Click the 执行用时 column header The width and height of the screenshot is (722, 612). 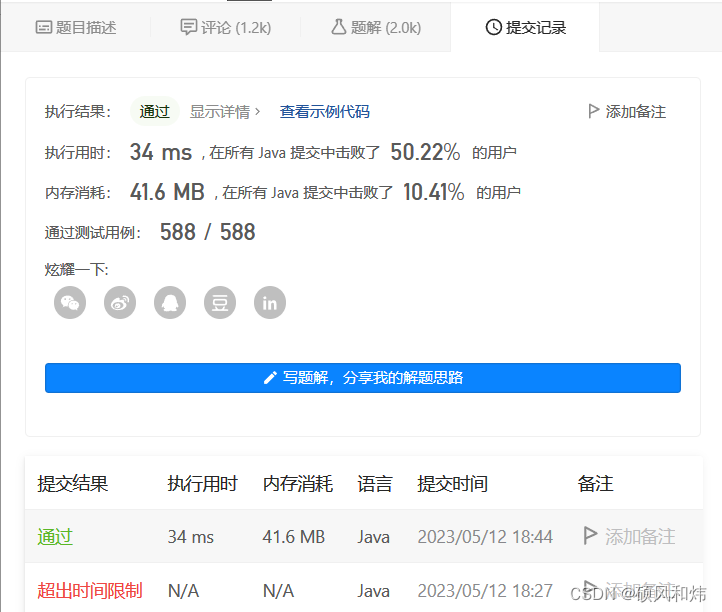[x=202, y=484]
